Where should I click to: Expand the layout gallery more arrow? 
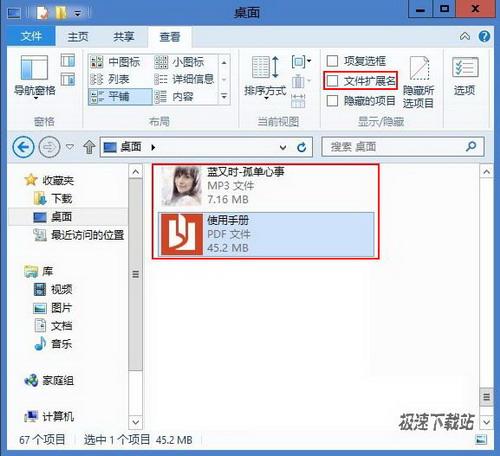coord(224,97)
